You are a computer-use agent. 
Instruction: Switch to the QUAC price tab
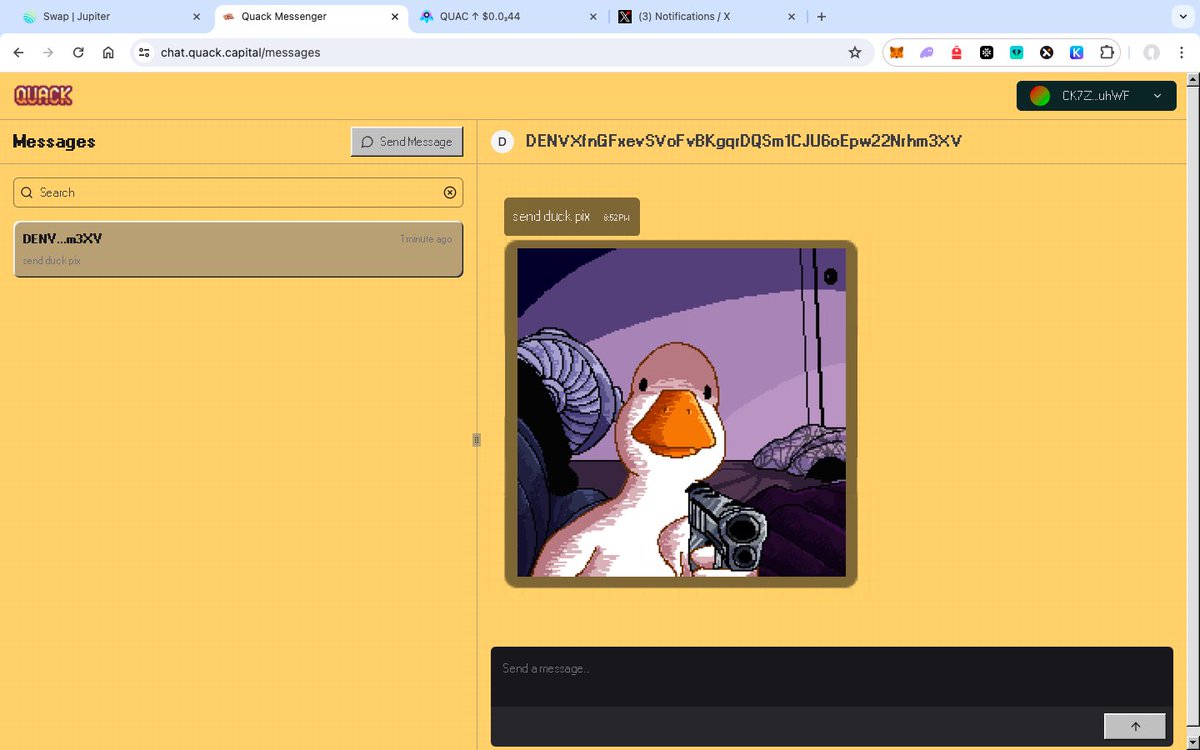click(x=509, y=17)
